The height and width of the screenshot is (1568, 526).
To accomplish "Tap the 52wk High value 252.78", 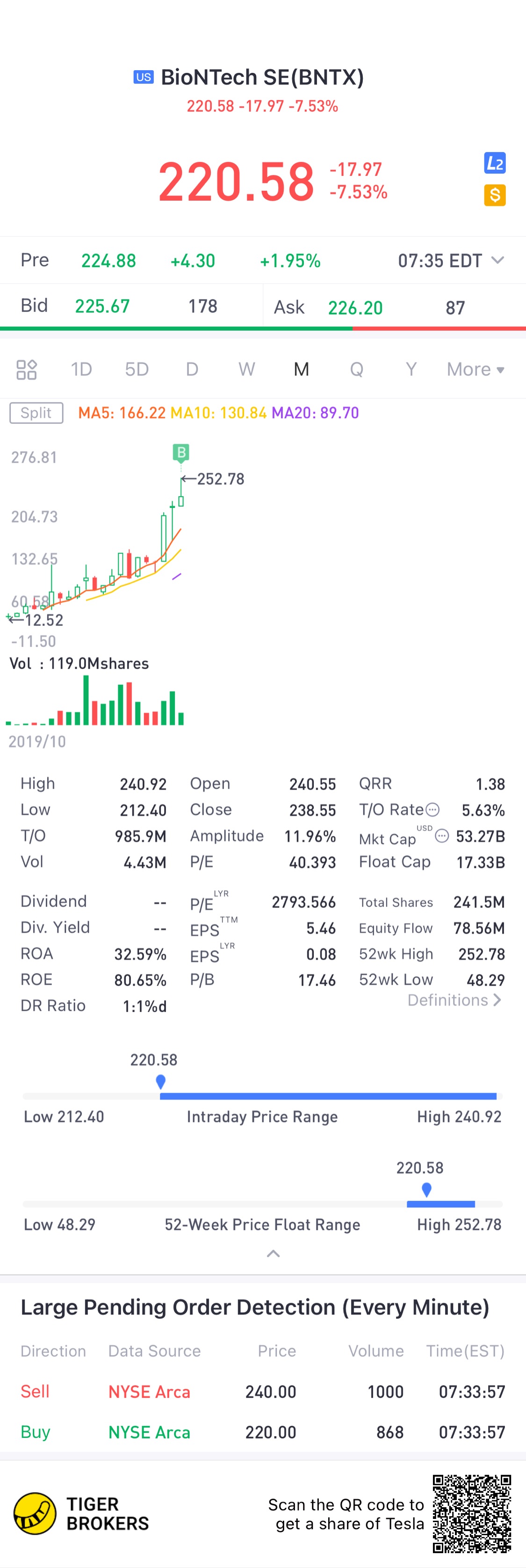I will (x=482, y=954).
